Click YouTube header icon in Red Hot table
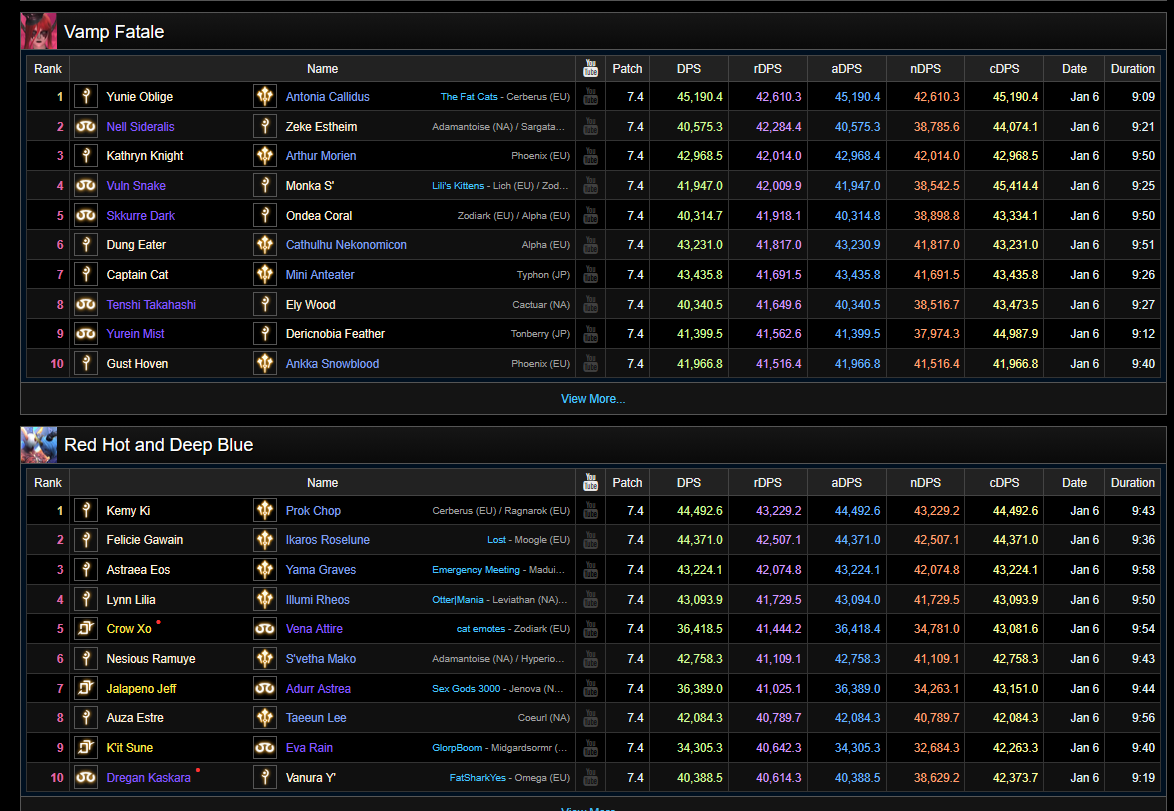The image size is (1174, 811). (591, 482)
